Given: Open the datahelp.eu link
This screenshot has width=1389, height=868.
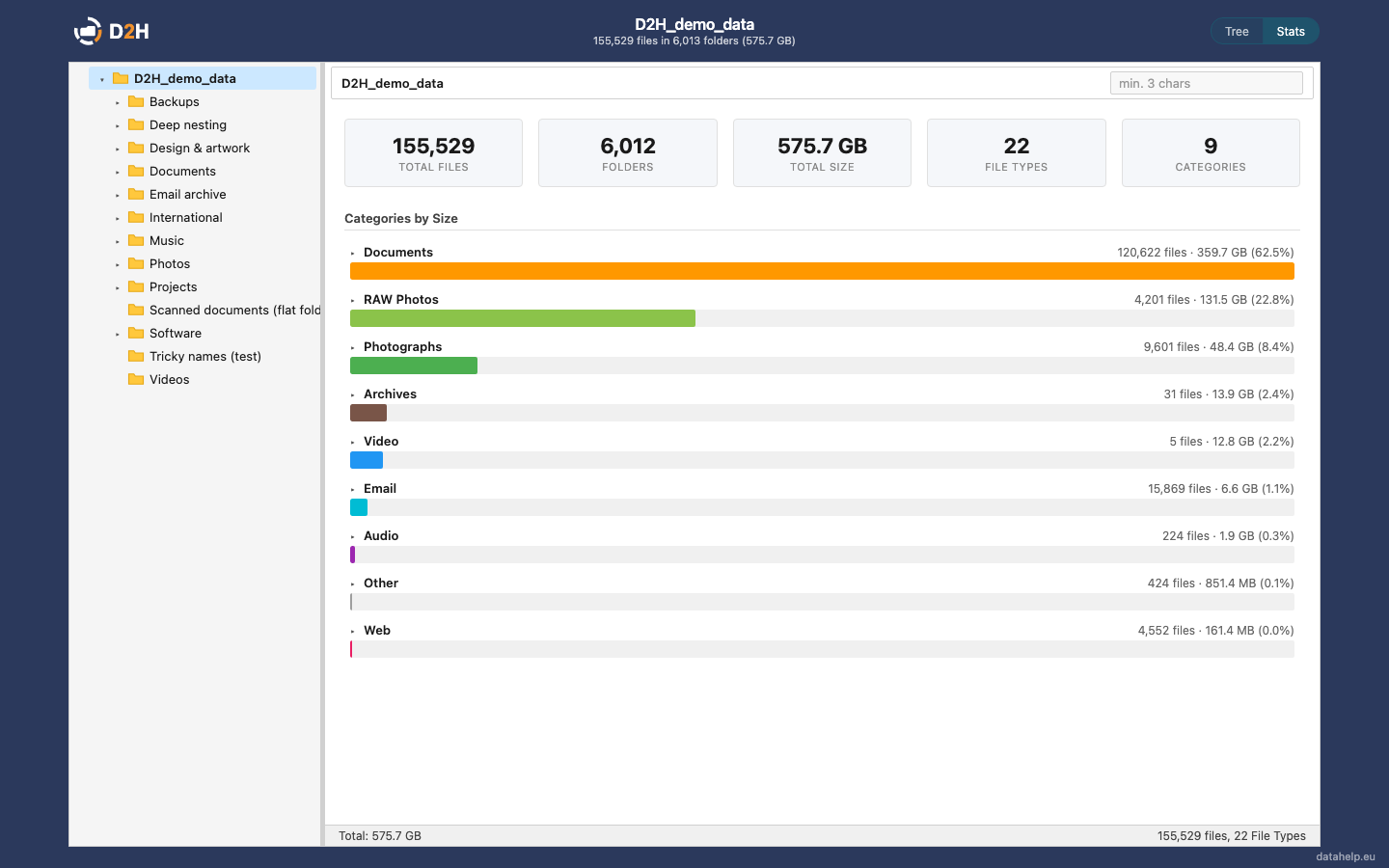Looking at the screenshot, I should [1345, 856].
